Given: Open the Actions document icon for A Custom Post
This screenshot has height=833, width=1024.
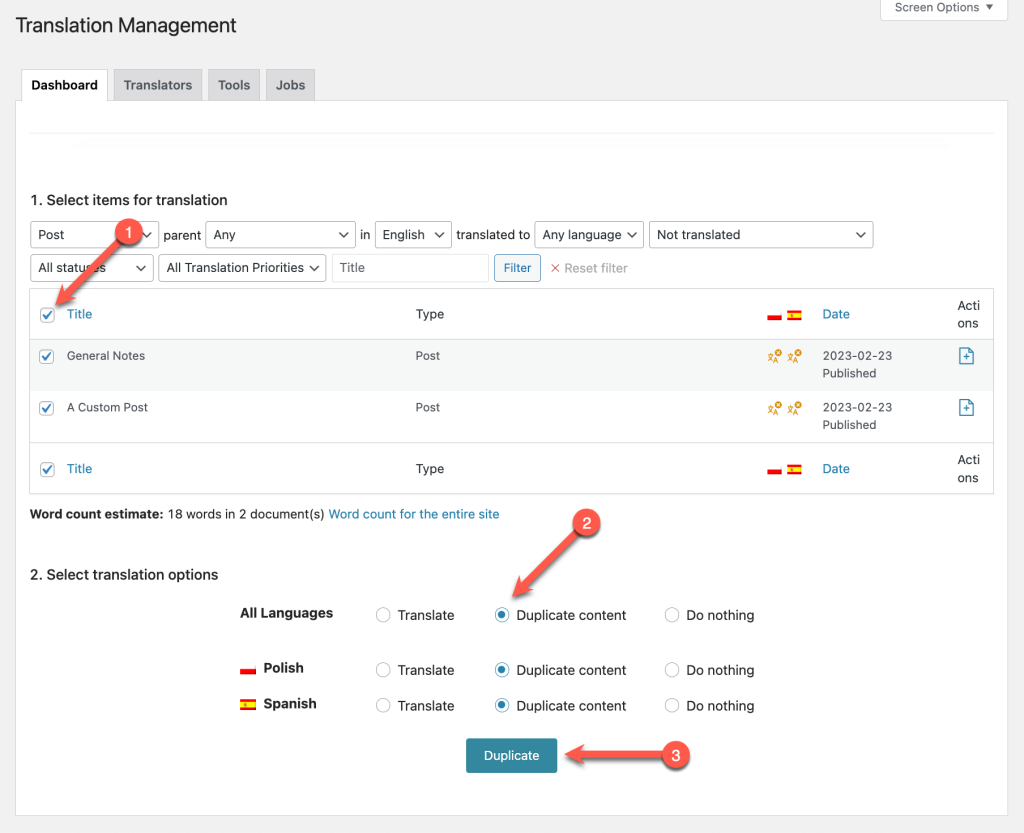Looking at the screenshot, I should click(x=966, y=407).
